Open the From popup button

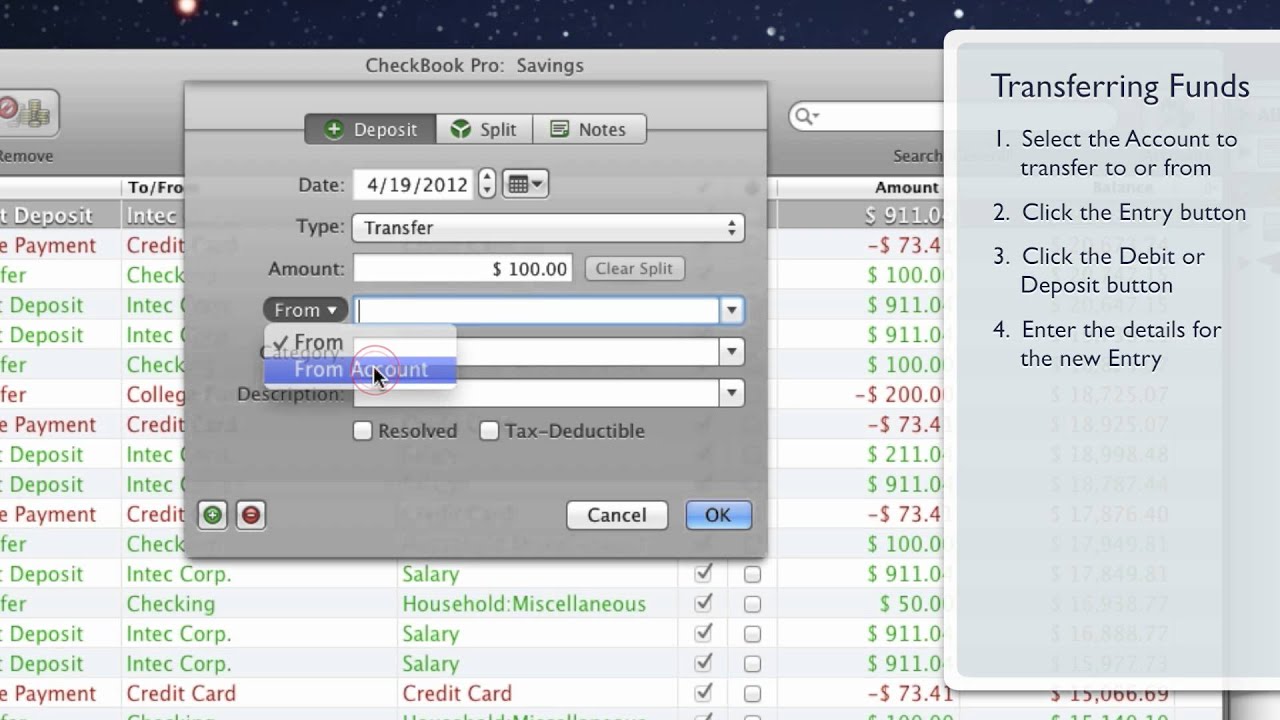tap(305, 311)
